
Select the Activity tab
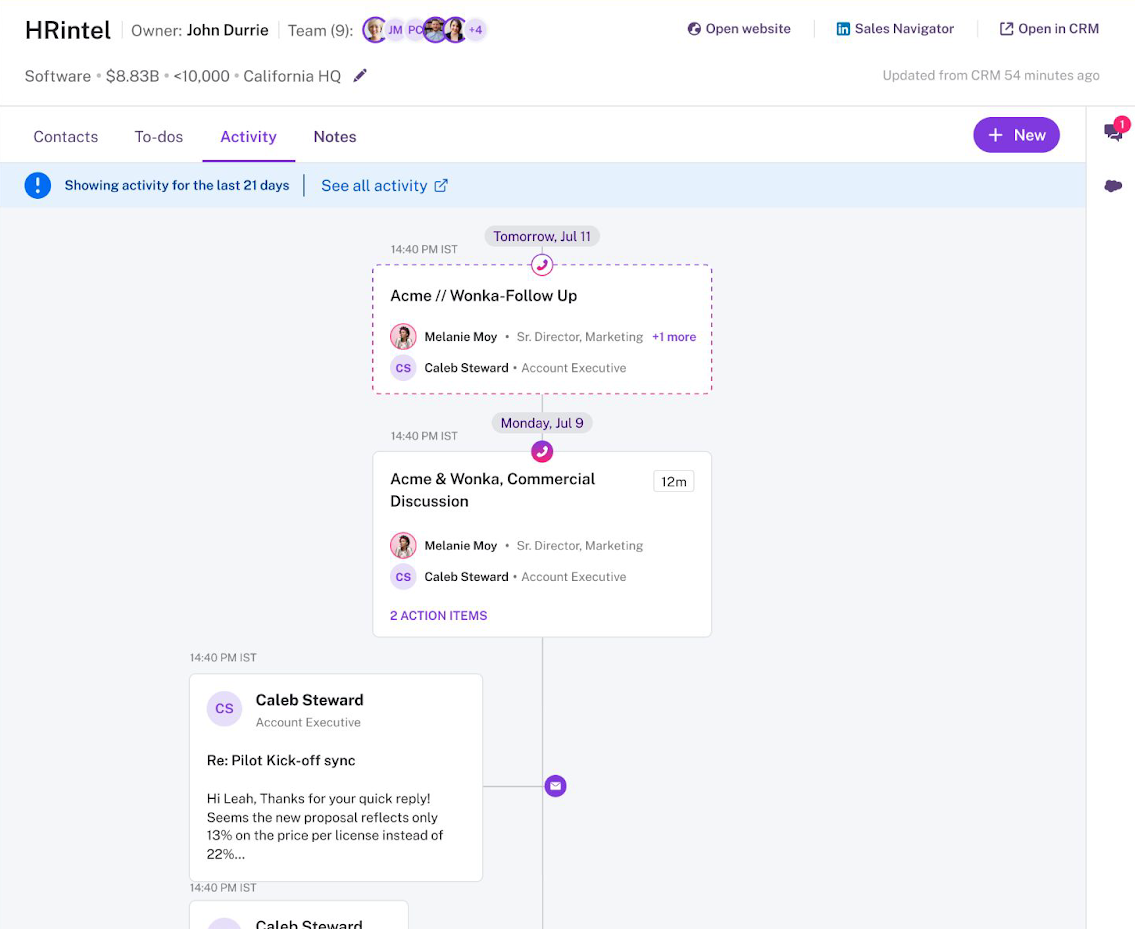pos(248,137)
